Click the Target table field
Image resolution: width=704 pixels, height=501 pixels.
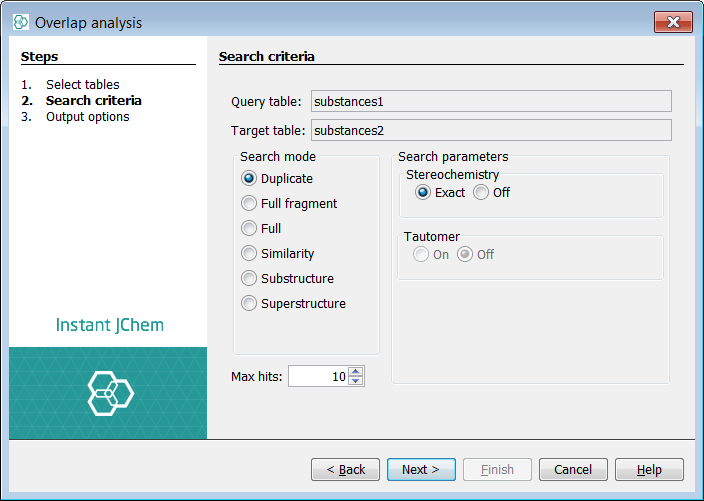[x=490, y=130]
